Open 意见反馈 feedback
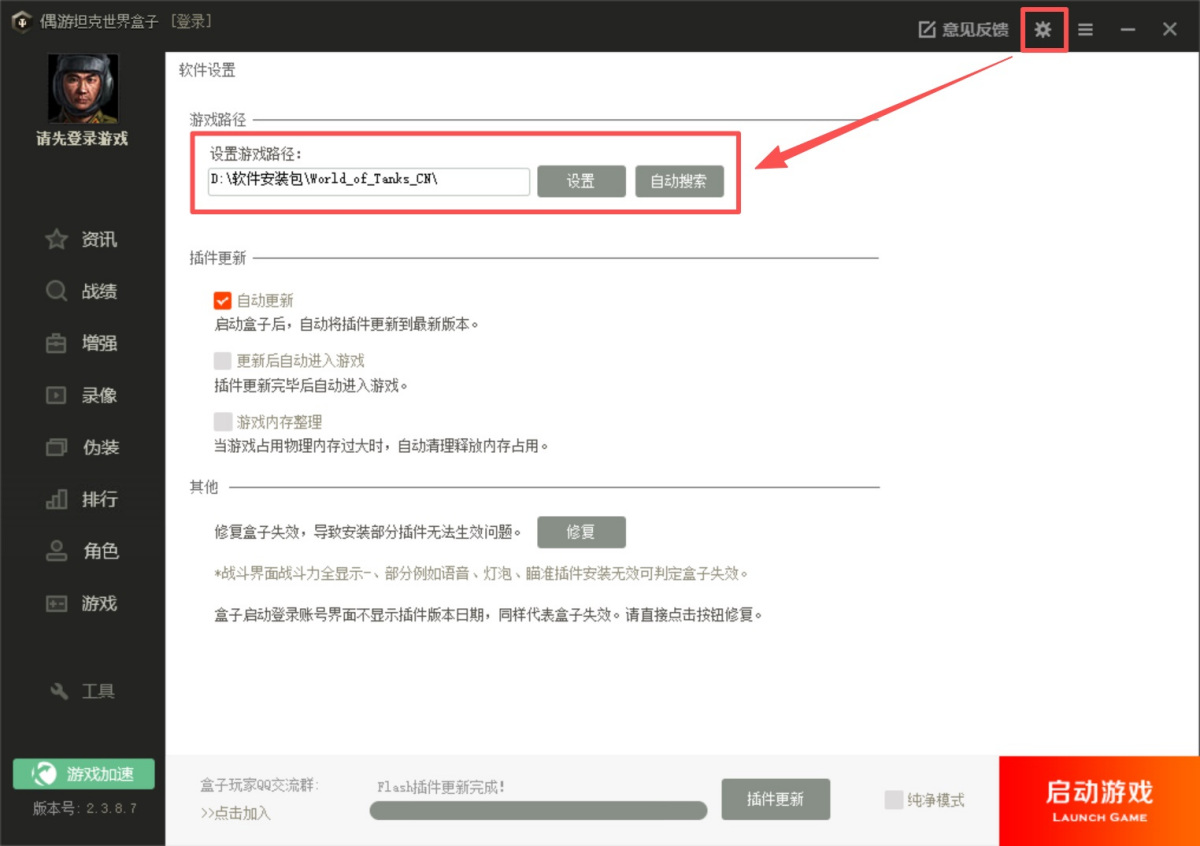1200x846 pixels. click(961, 29)
